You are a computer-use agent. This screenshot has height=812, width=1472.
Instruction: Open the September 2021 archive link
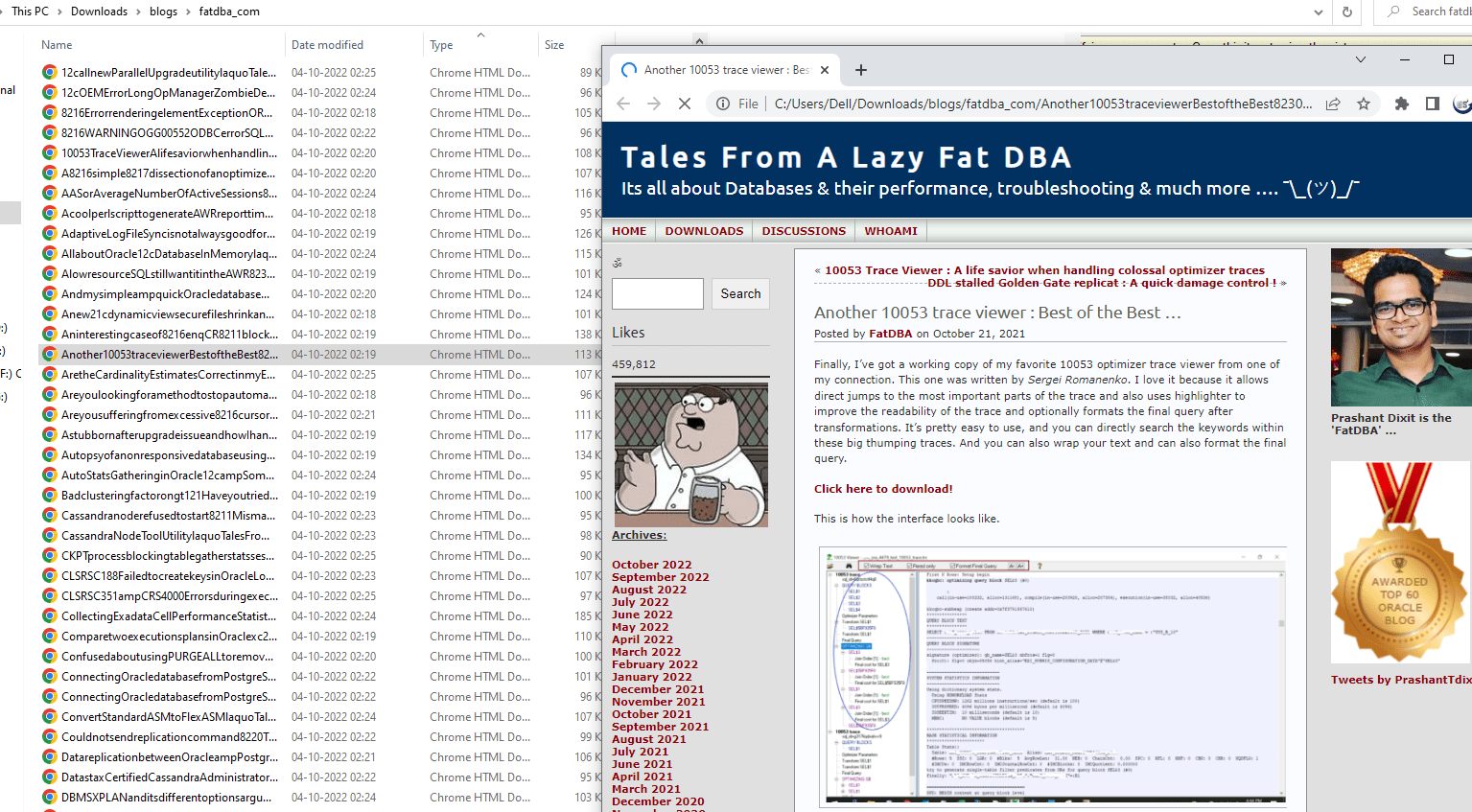661,727
